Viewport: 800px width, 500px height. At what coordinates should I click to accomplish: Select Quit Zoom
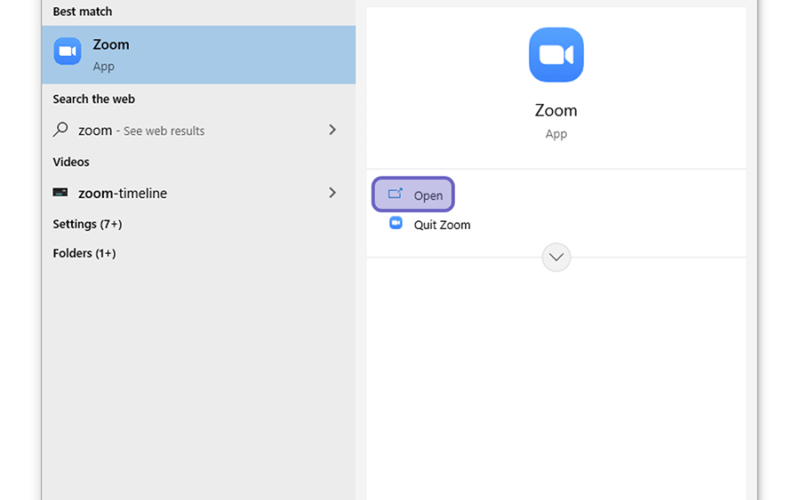[x=442, y=225]
